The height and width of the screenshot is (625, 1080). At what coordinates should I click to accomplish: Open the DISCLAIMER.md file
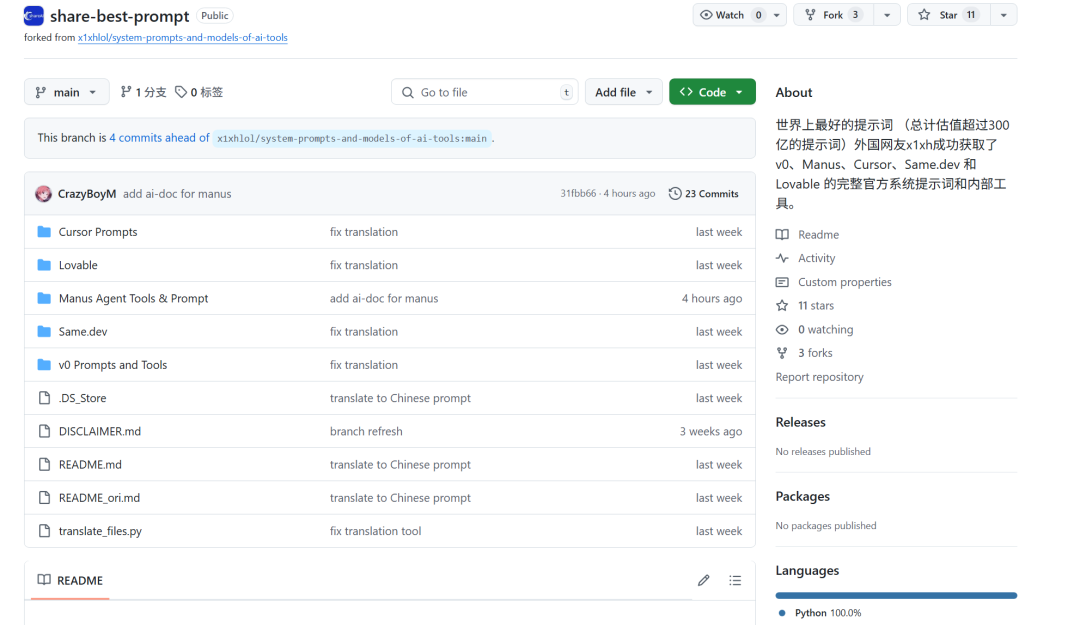point(100,431)
